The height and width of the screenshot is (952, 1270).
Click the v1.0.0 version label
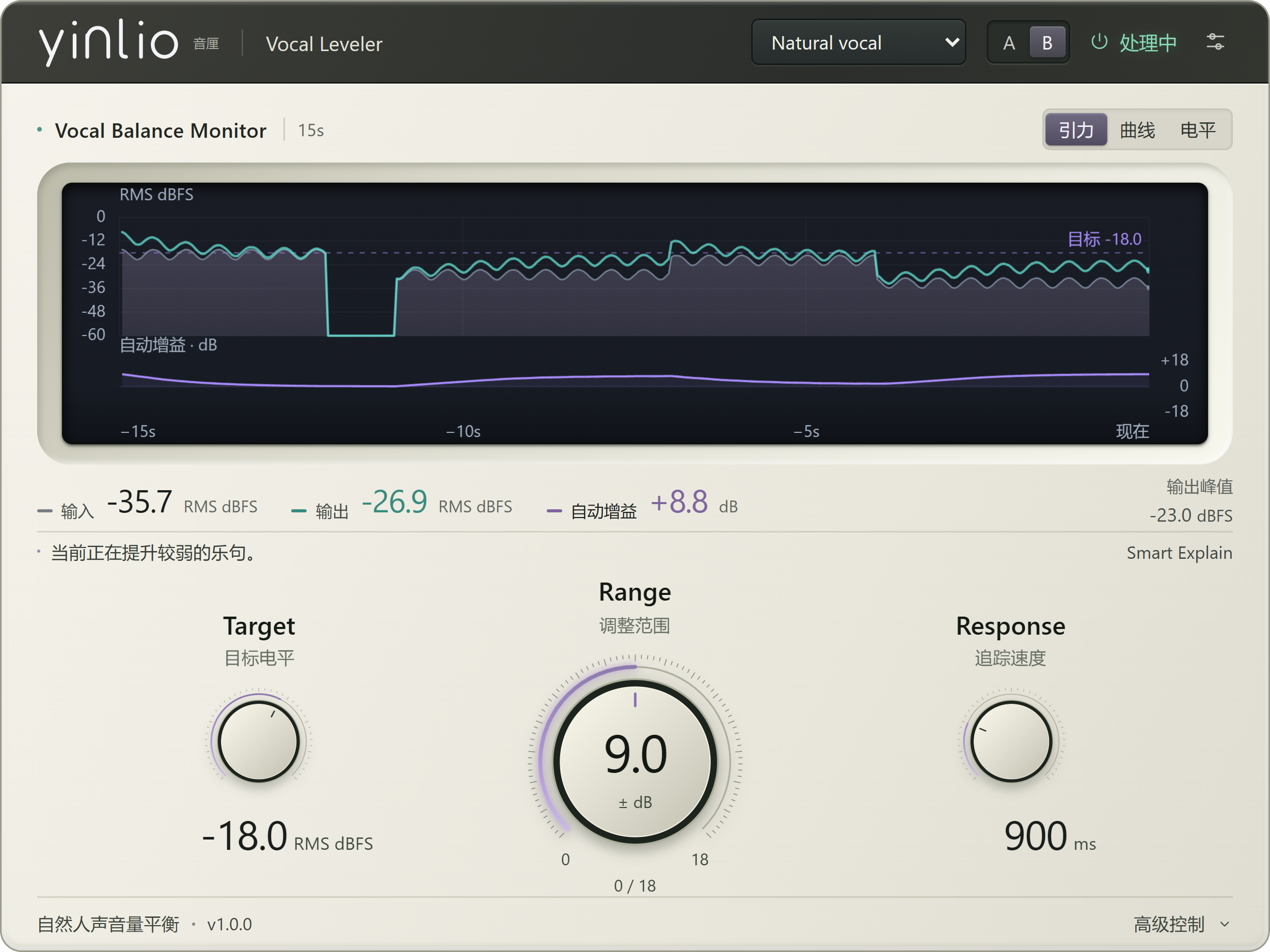229,925
